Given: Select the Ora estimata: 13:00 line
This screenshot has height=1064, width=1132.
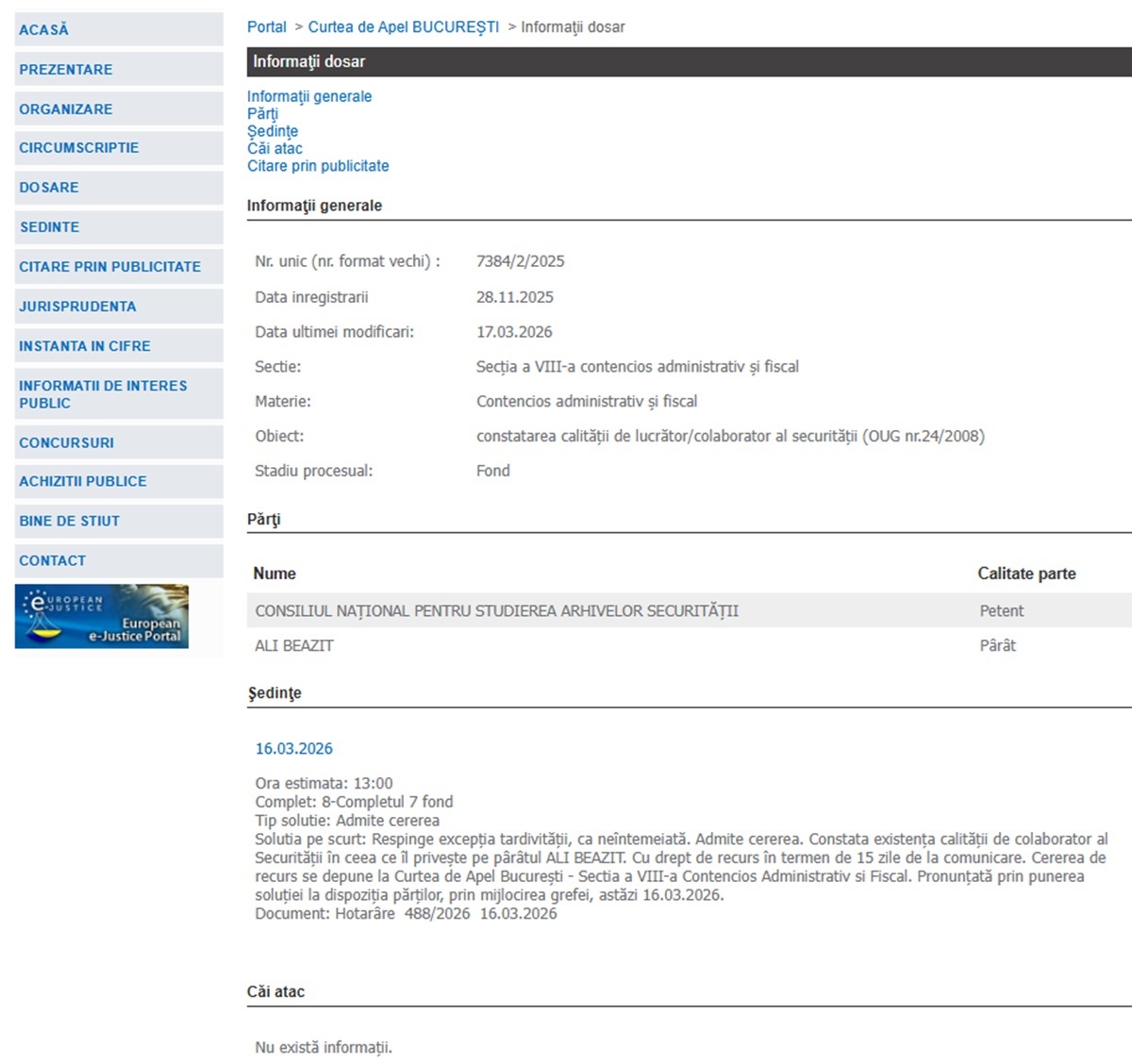Looking at the screenshot, I should (x=324, y=783).
